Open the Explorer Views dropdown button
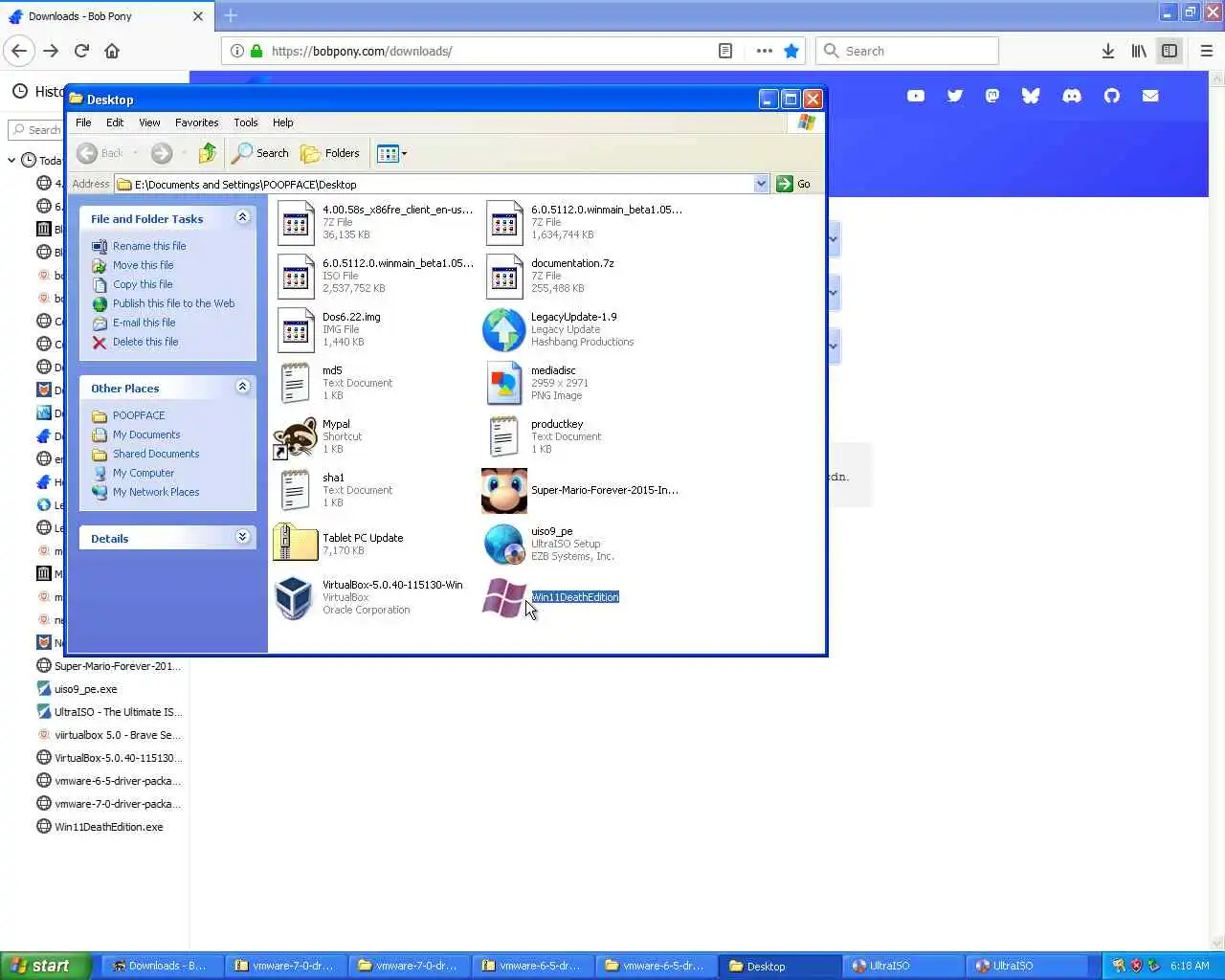1225x980 pixels. pyautogui.click(x=391, y=153)
